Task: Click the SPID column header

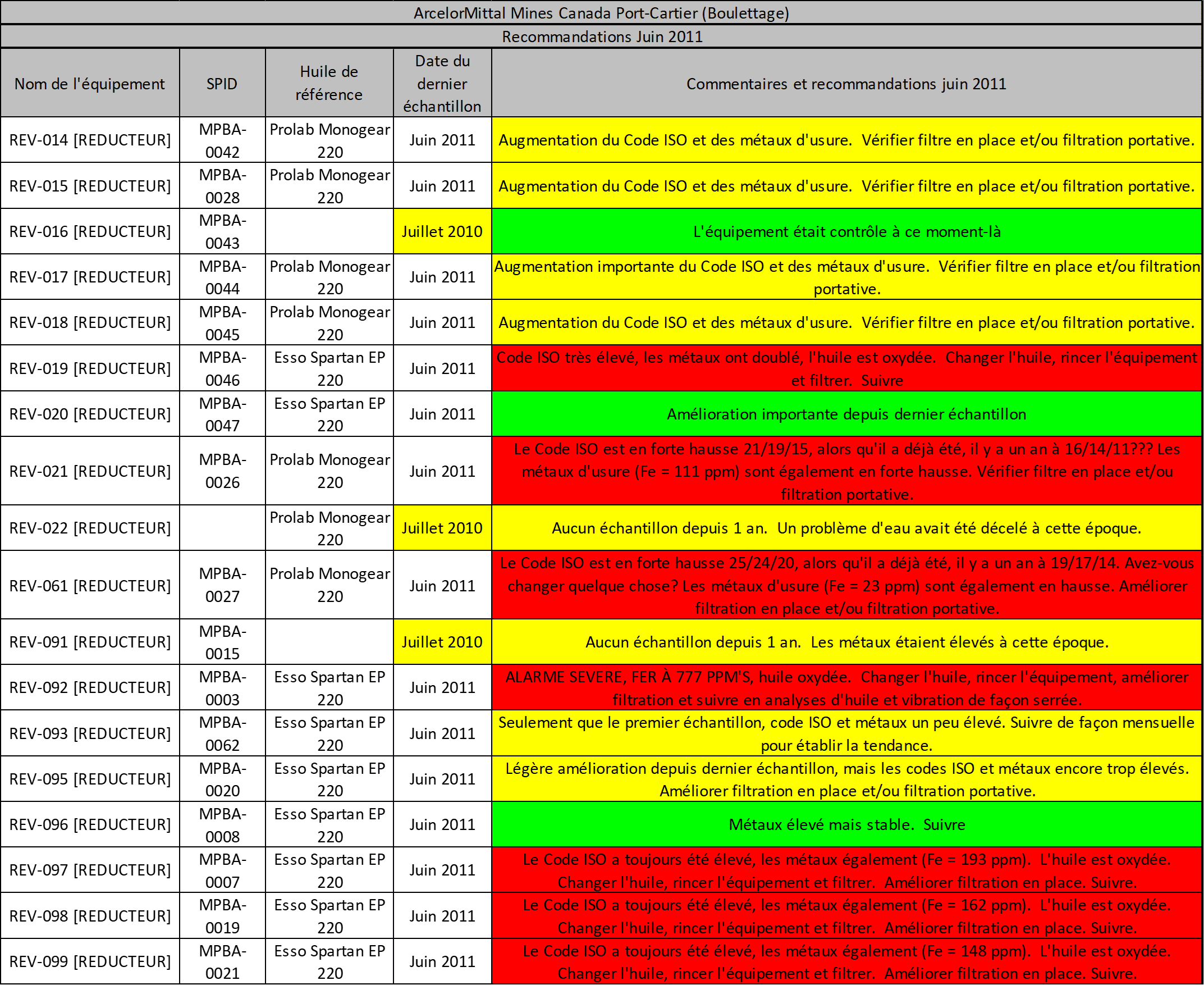Action: point(222,84)
